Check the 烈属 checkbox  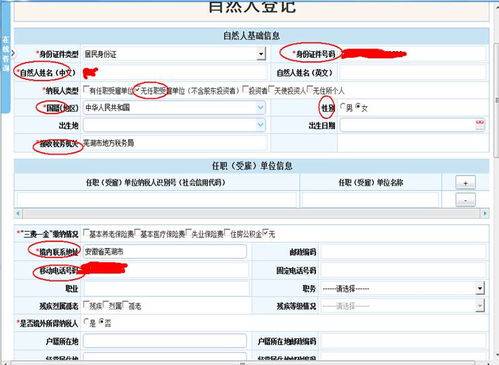tap(106, 305)
